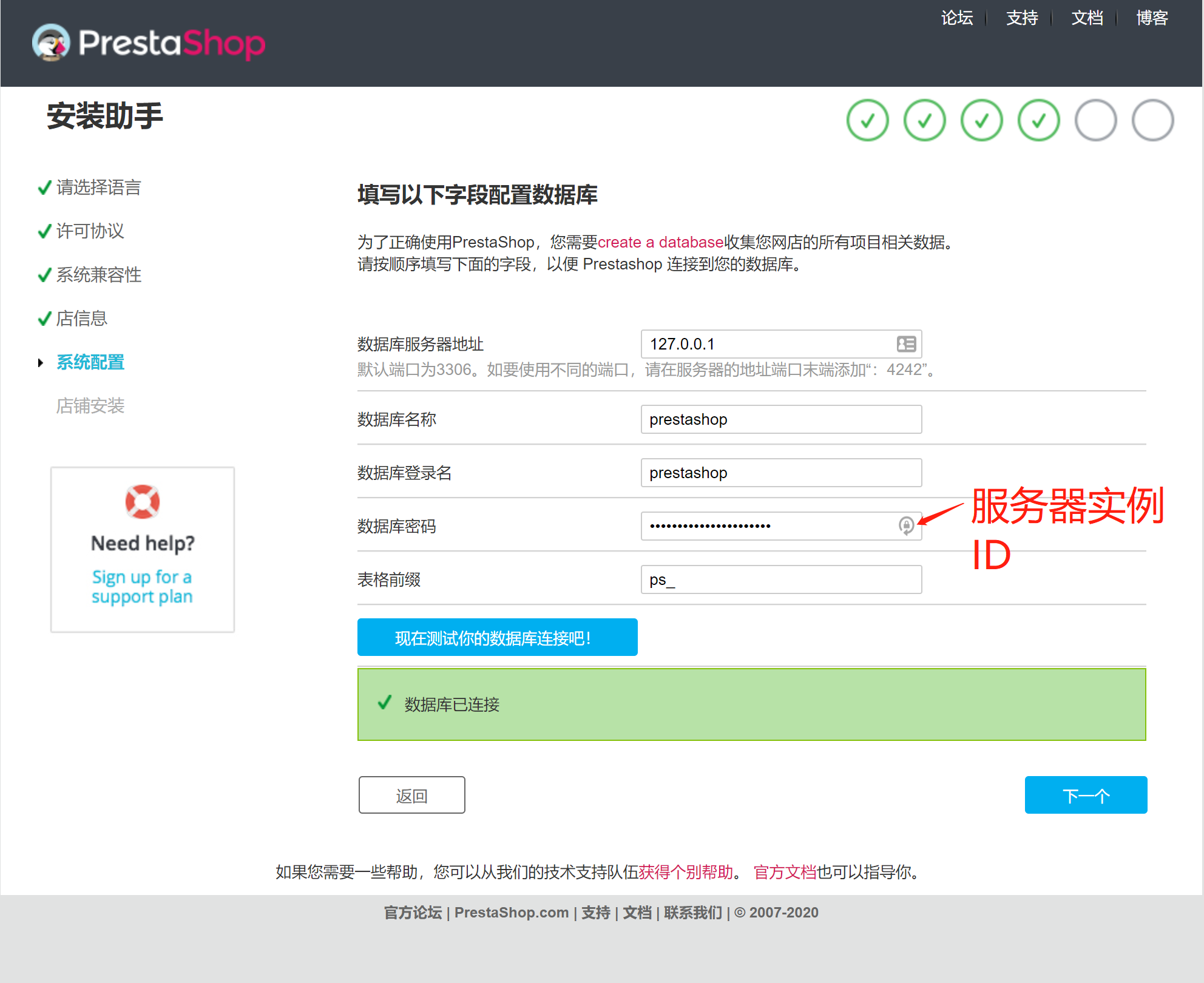Focus the database login name field
The height and width of the screenshot is (983, 1204).
coord(781,473)
